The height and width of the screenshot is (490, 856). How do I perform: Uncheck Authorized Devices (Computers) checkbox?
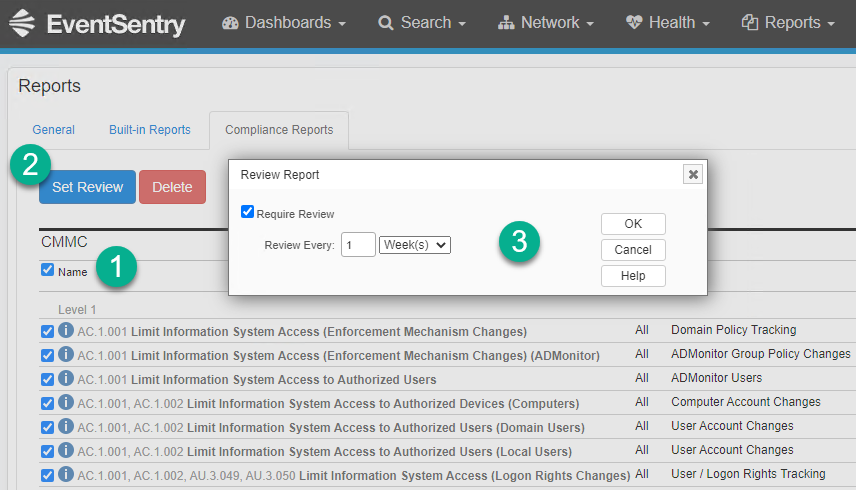click(47, 403)
